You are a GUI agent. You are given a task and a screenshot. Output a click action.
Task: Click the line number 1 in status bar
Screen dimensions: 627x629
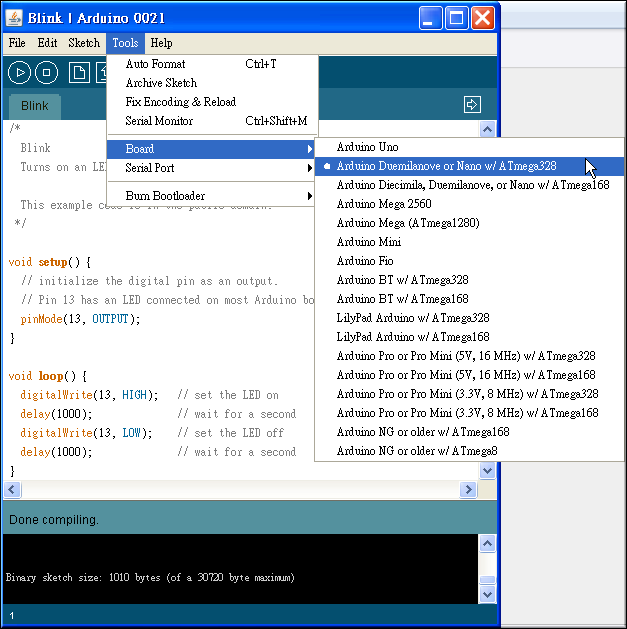click(12, 616)
